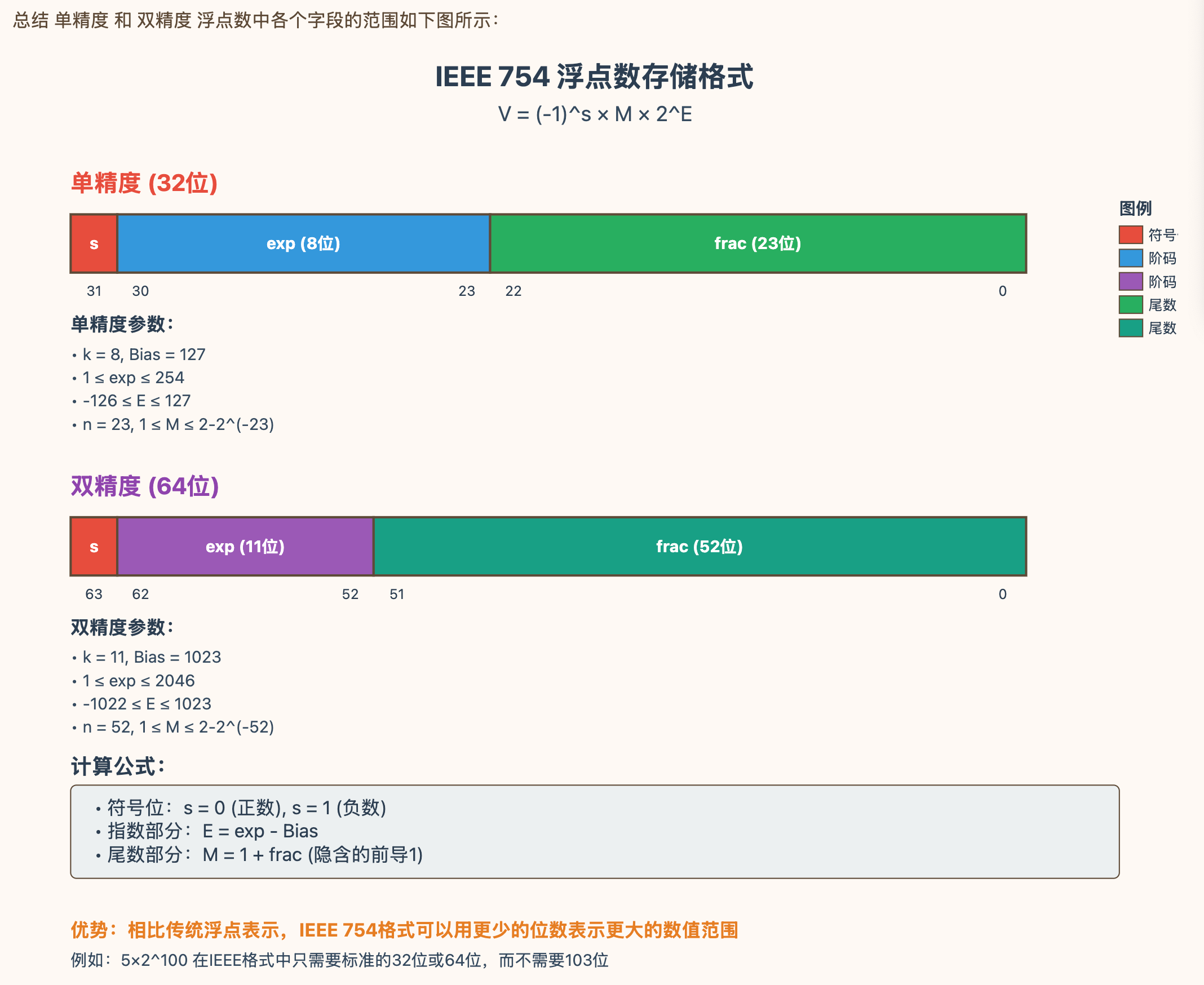Click the 指数部分 E = exp - Bias line
Screen dimensions: 1204x985
pos(207,831)
